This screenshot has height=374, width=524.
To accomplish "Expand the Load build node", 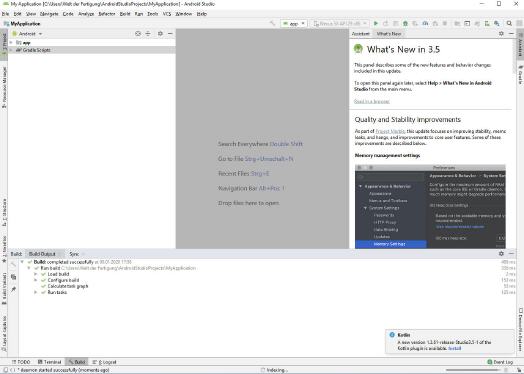I will (x=36, y=274).
